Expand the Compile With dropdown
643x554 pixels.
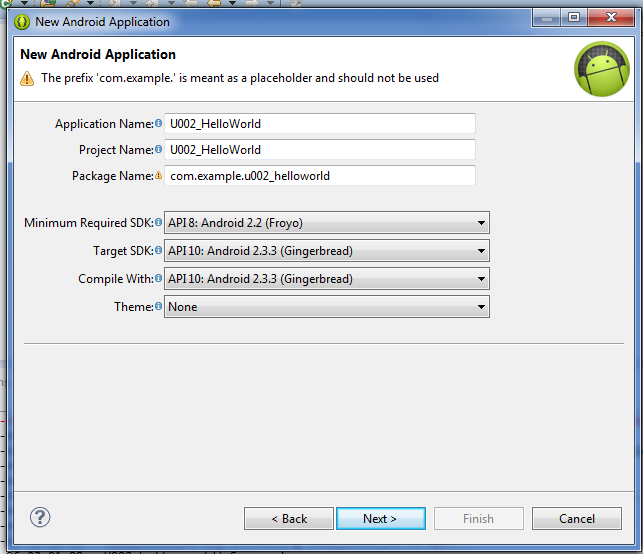click(327, 279)
